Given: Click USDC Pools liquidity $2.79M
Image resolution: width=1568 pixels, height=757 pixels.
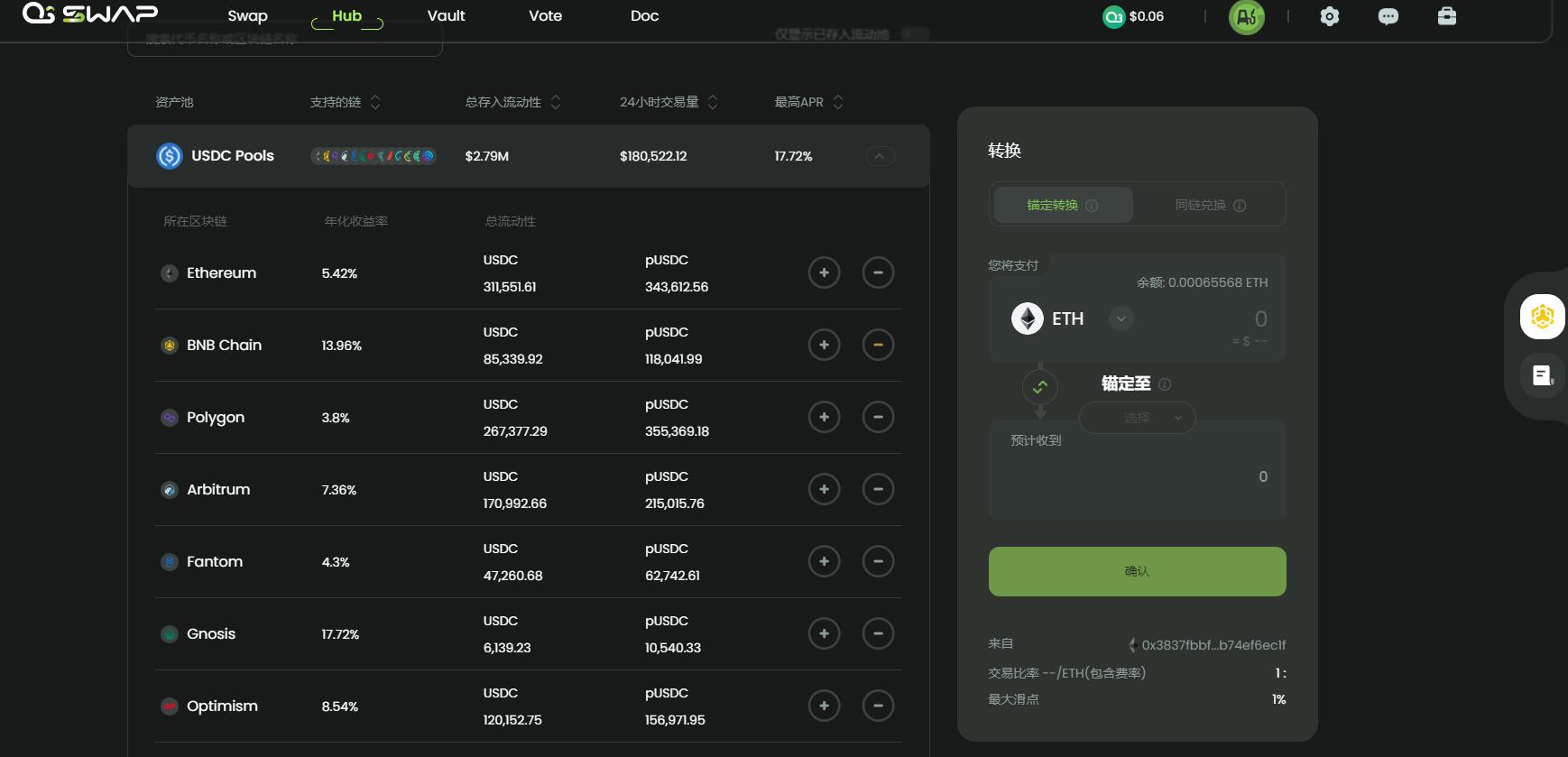Looking at the screenshot, I should click(487, 156).
